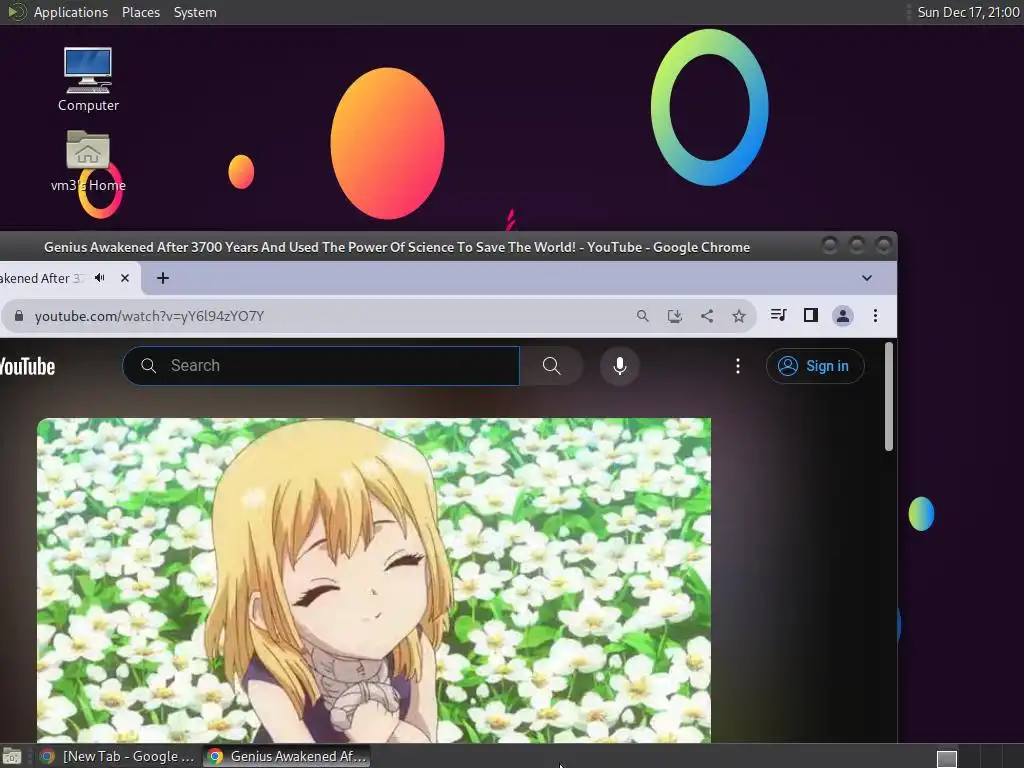Click the clock showing Sun Dec 17, 21:00

click(968, 12)
